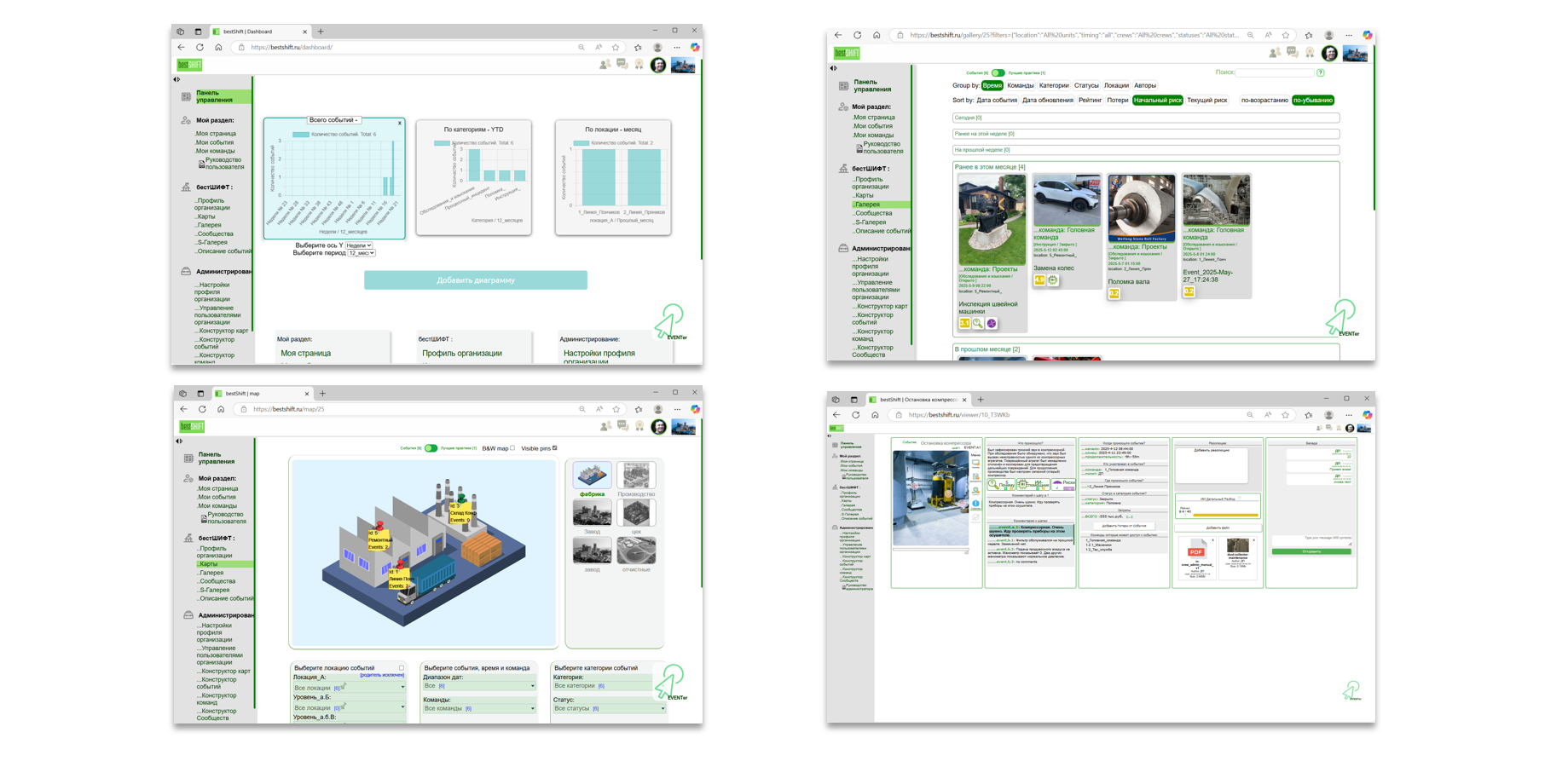
Task: Click the team members icon in the gallery header
Action: click(x=1274, y=53)
